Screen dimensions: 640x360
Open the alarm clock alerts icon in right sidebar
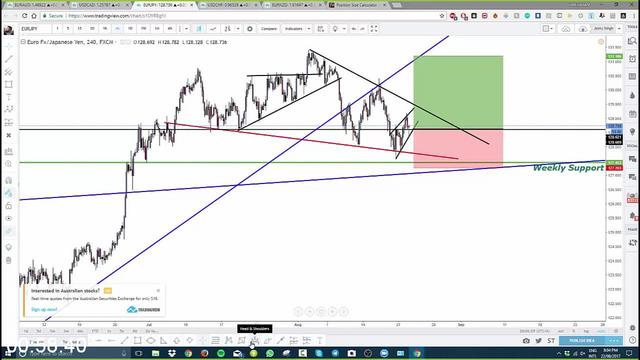point(632,59)
